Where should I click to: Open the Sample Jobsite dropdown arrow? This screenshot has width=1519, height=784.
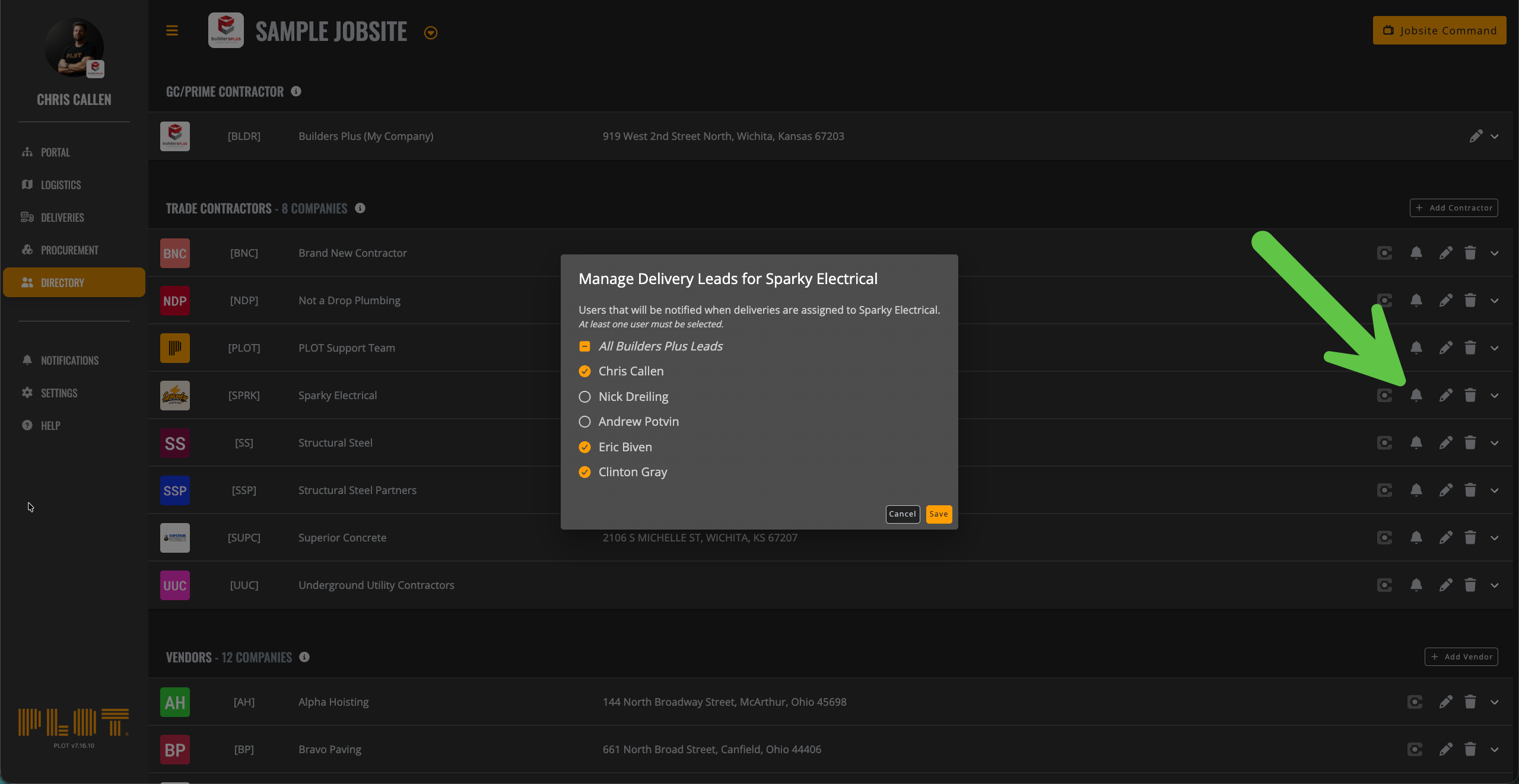point(431,33)
